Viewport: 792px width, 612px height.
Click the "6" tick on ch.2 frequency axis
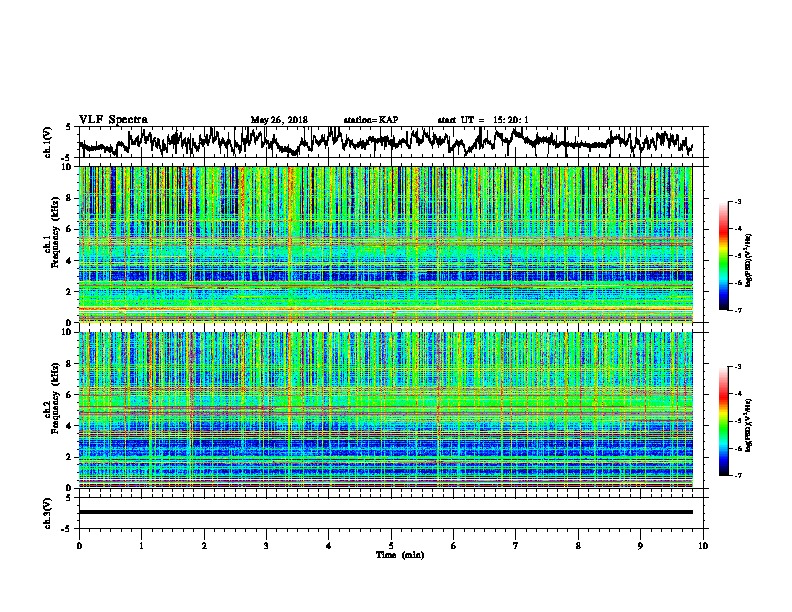click(x=71, y=395)
